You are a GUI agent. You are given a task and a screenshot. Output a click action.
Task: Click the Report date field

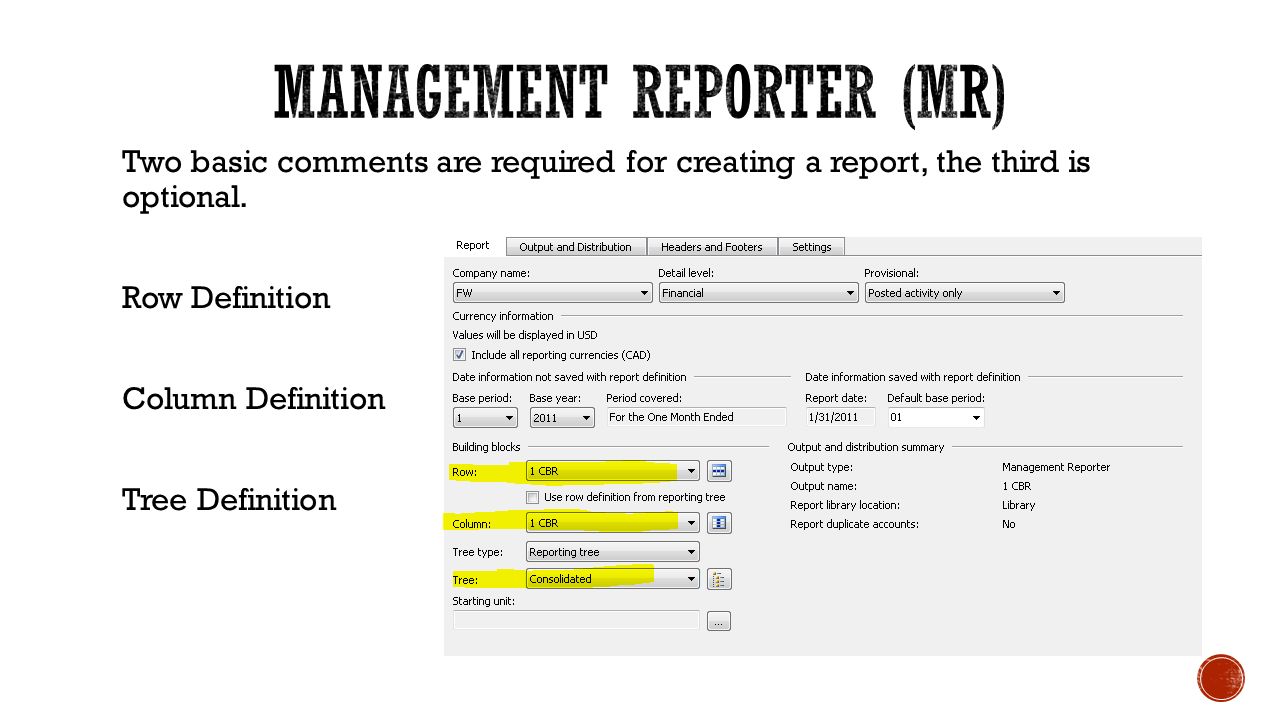click(x=841, y=417)
